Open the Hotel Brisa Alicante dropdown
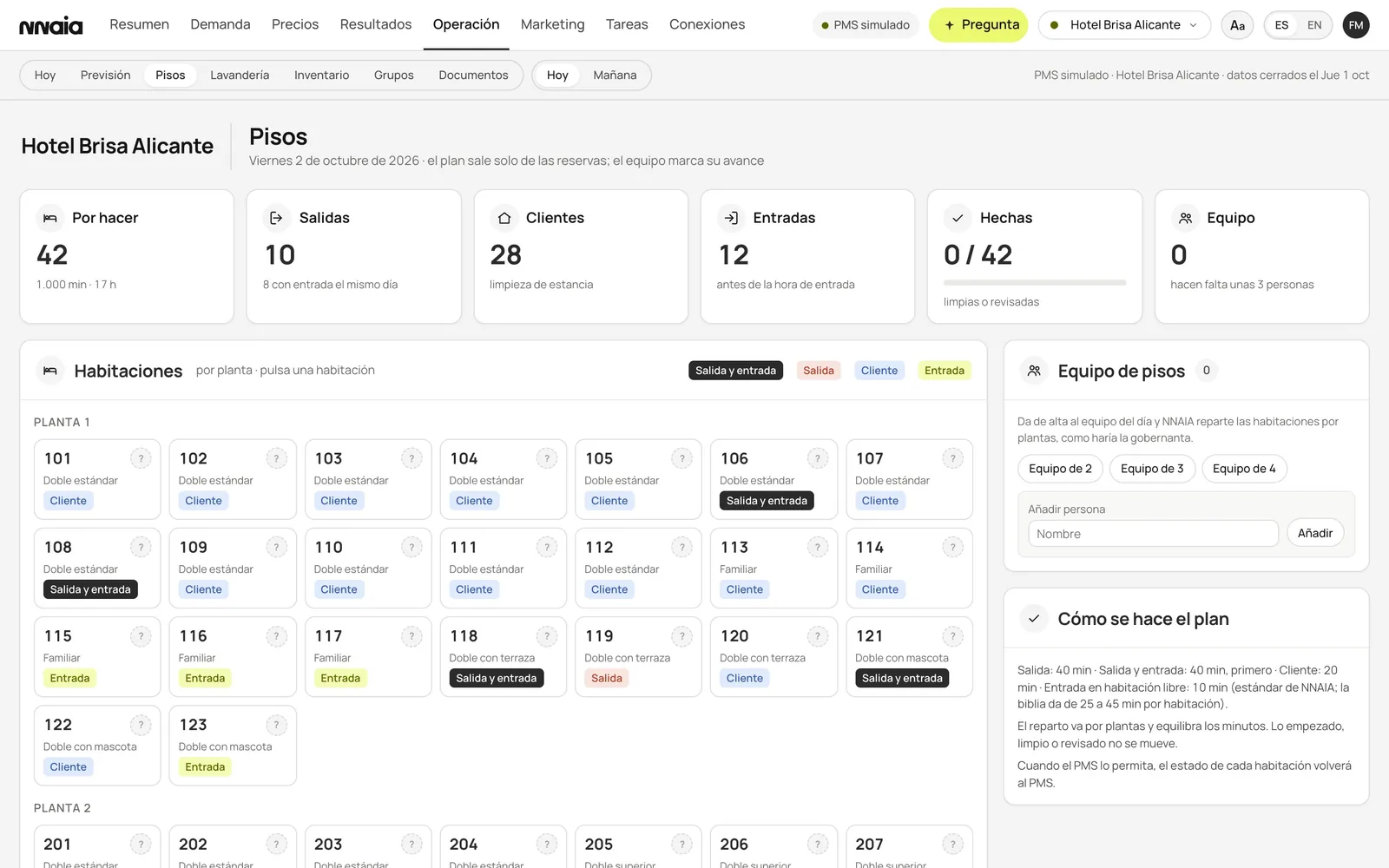The width and height of the screenshot is (1389, 868). (x=1124, y=25)
